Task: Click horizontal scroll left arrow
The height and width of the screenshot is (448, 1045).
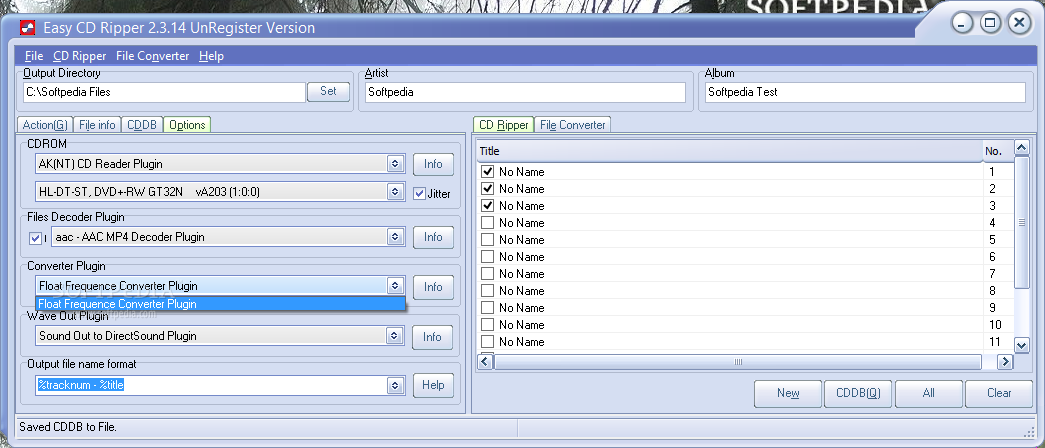Action: tap(485, 361)
